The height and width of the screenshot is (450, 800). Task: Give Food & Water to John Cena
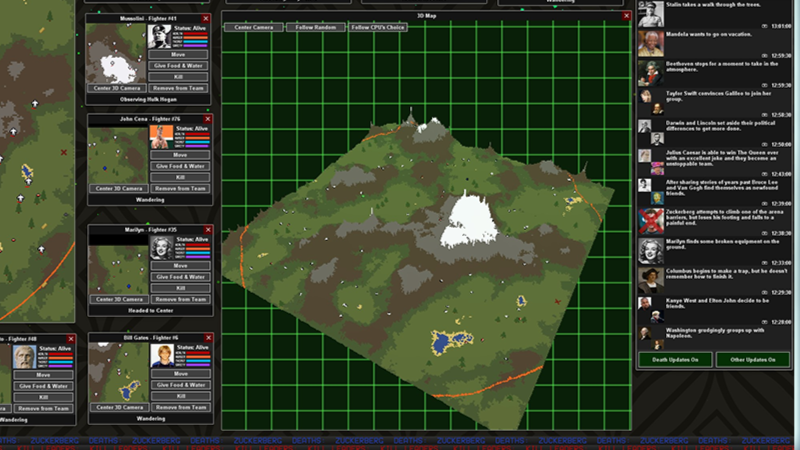click(x=180, y=166)
